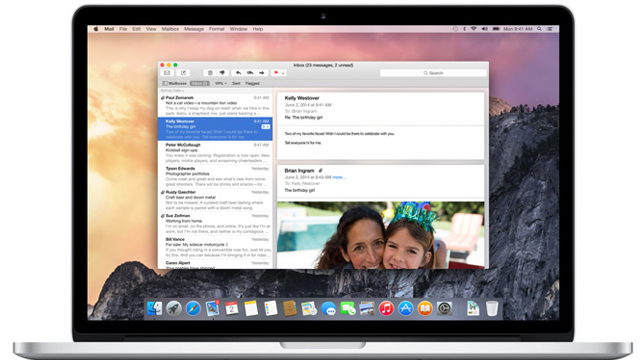Open Spotlight search magnifier in menu bar
Image resolution: width=640 pixels, height=360 pixels.
pos(539,29)
